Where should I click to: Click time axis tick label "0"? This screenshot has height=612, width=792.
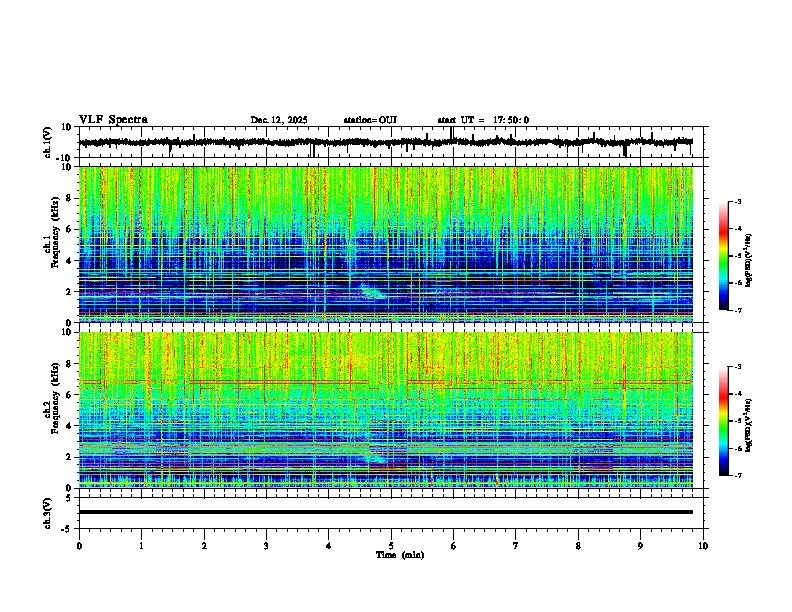[x=79, y=546]
